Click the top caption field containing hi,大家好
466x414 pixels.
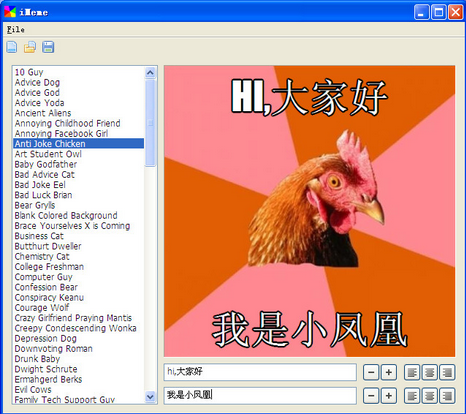260,372
